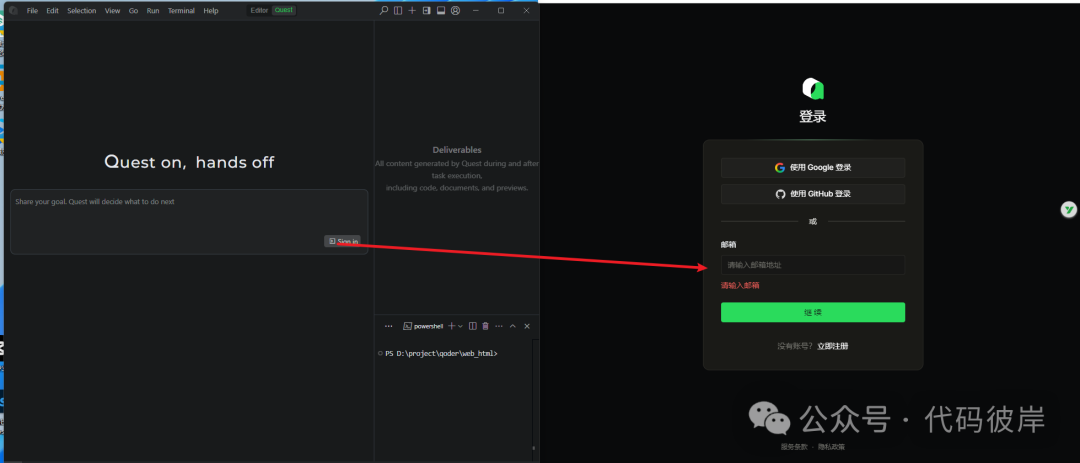Toggle the sidebar layout icon in title bar

click(x=398, y=10)
